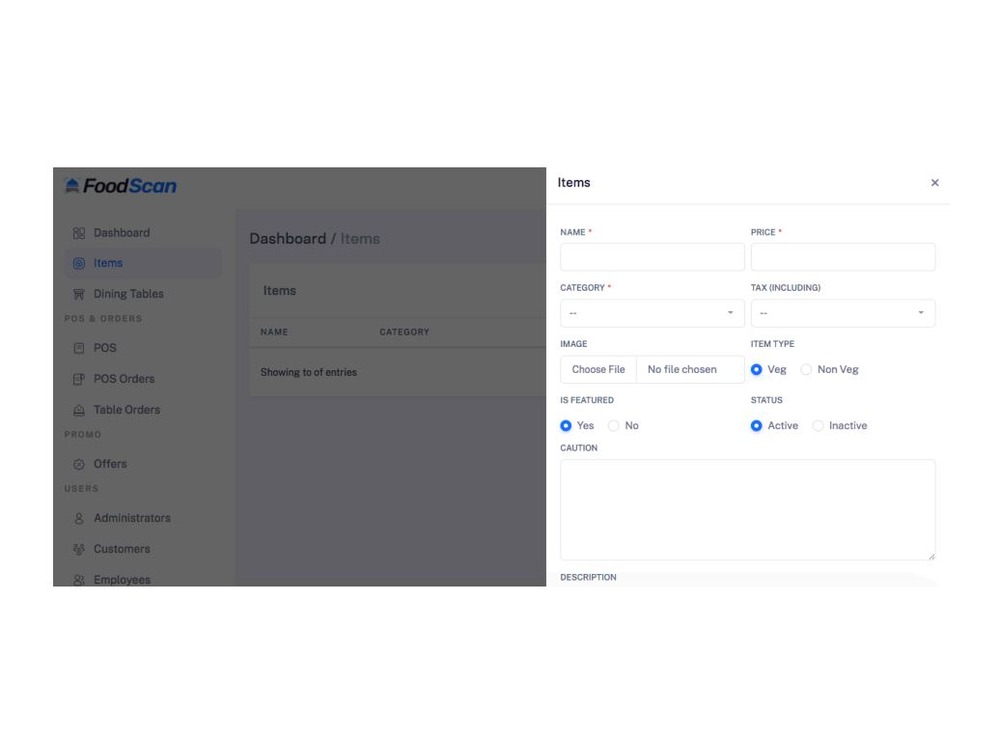Viewport: 1000px width, 750px height.
Task: Click the POS icon in sidebar
Action: point(79,348)
